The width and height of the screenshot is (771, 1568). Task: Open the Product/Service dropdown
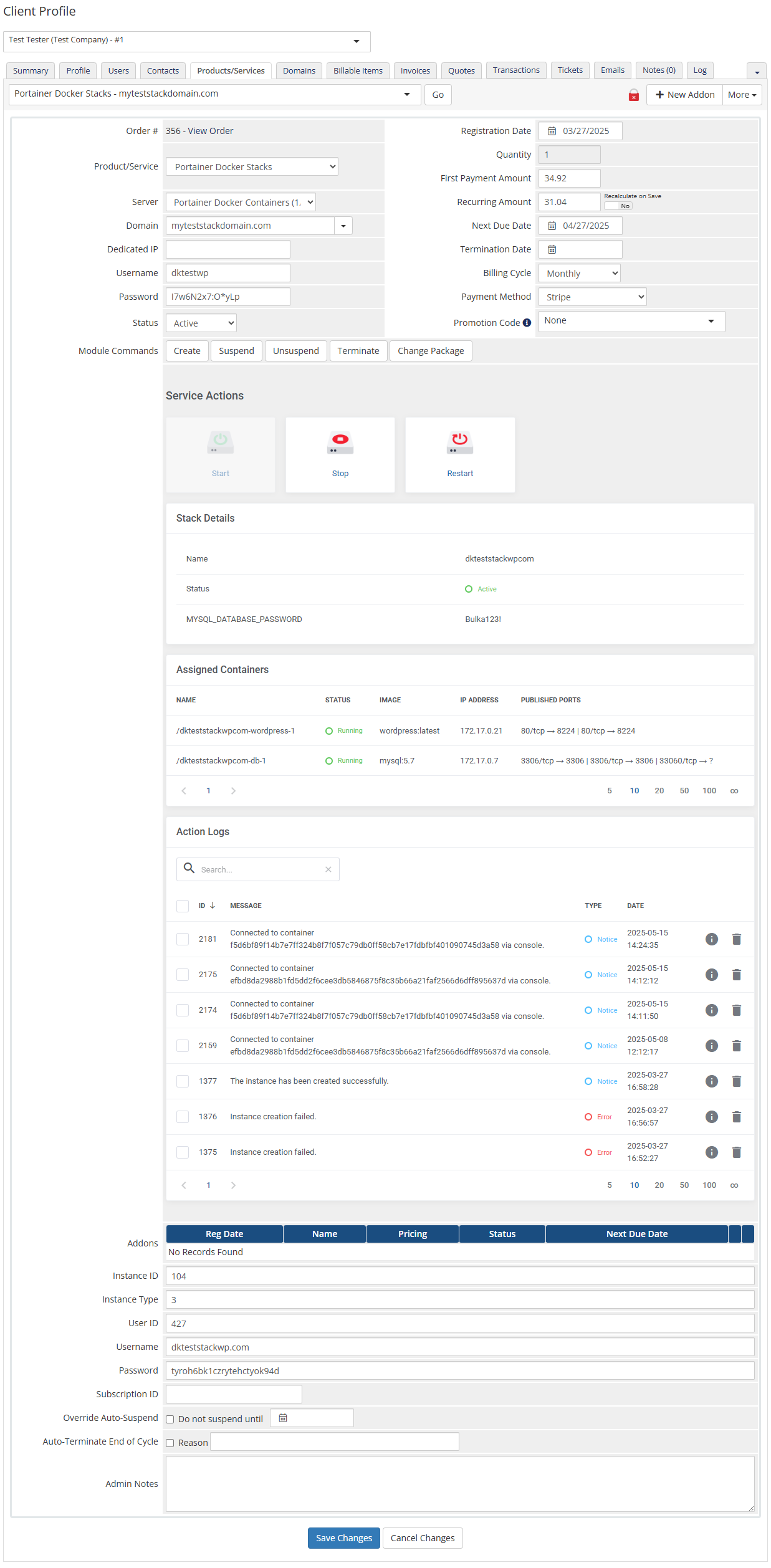252,166
